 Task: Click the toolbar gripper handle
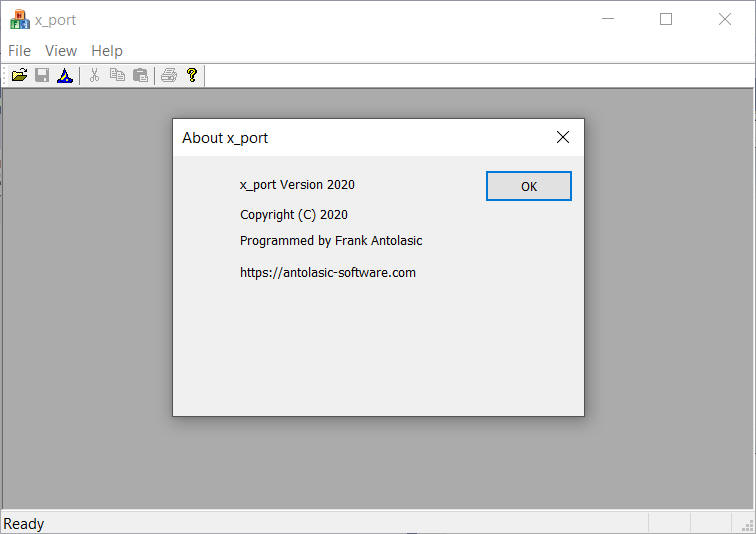pos(5,75)
